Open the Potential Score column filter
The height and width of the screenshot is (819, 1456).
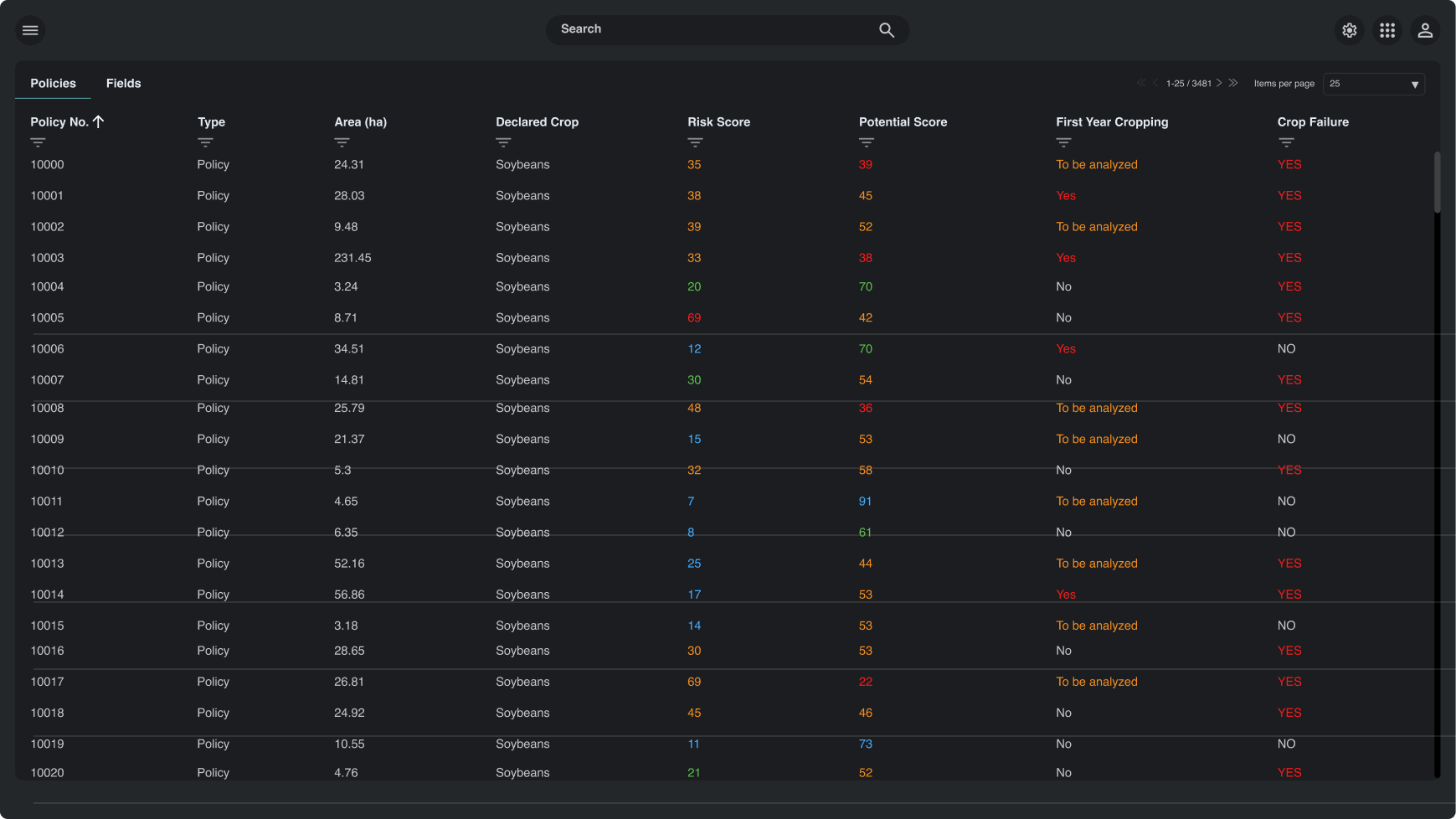click(867, 142)
